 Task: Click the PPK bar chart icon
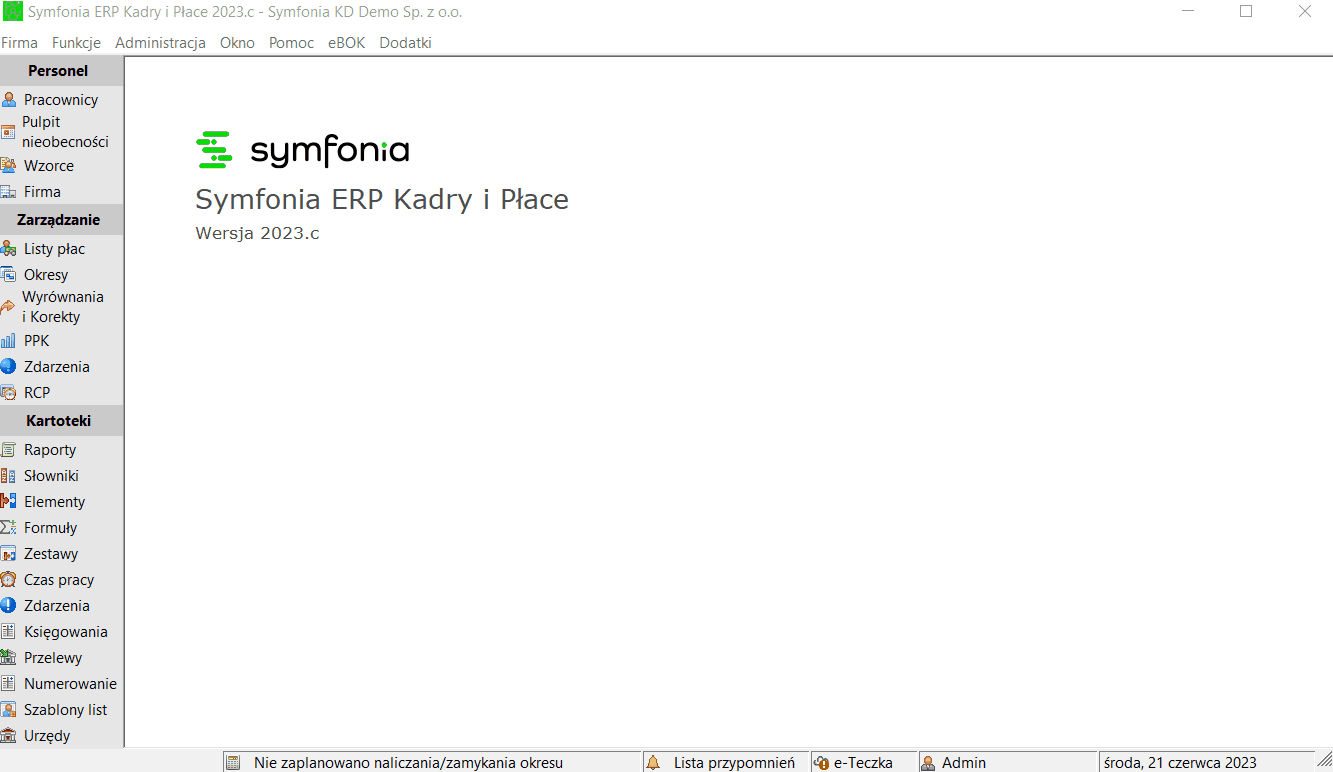(9, 341)
